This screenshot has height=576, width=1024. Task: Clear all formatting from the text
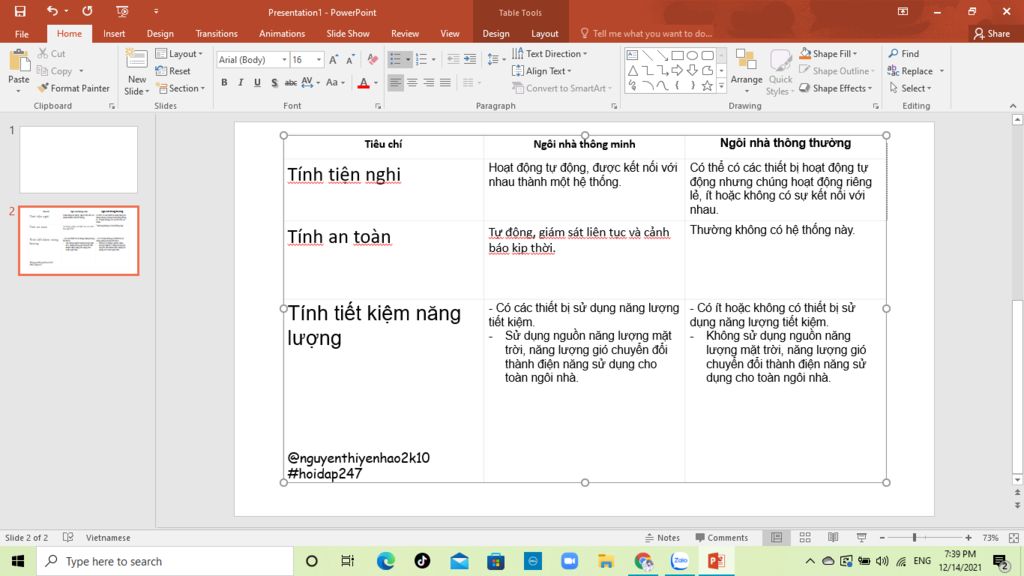(372, 59)
